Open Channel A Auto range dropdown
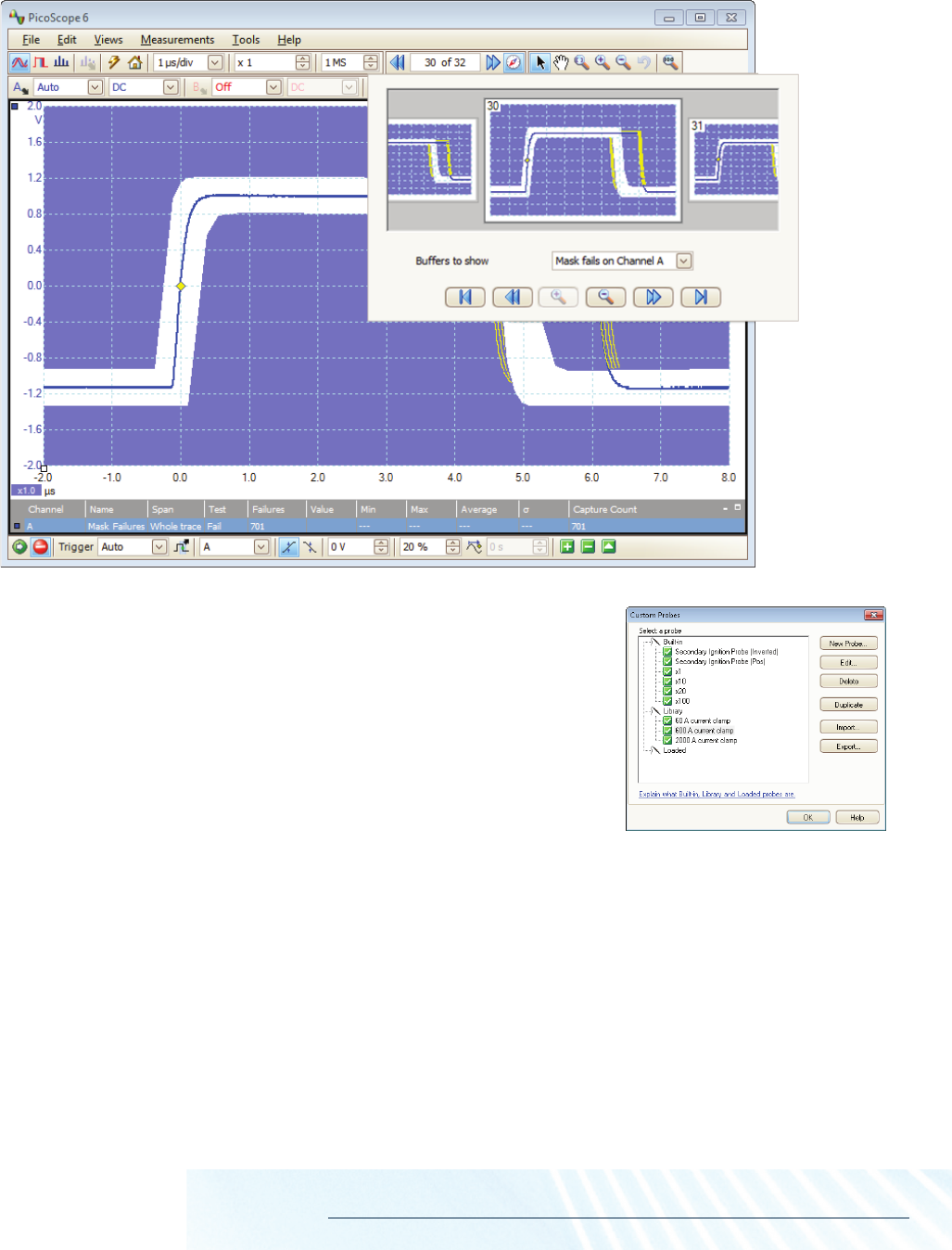Viewport: 952px width, 1250px height. tap(95, 87)
